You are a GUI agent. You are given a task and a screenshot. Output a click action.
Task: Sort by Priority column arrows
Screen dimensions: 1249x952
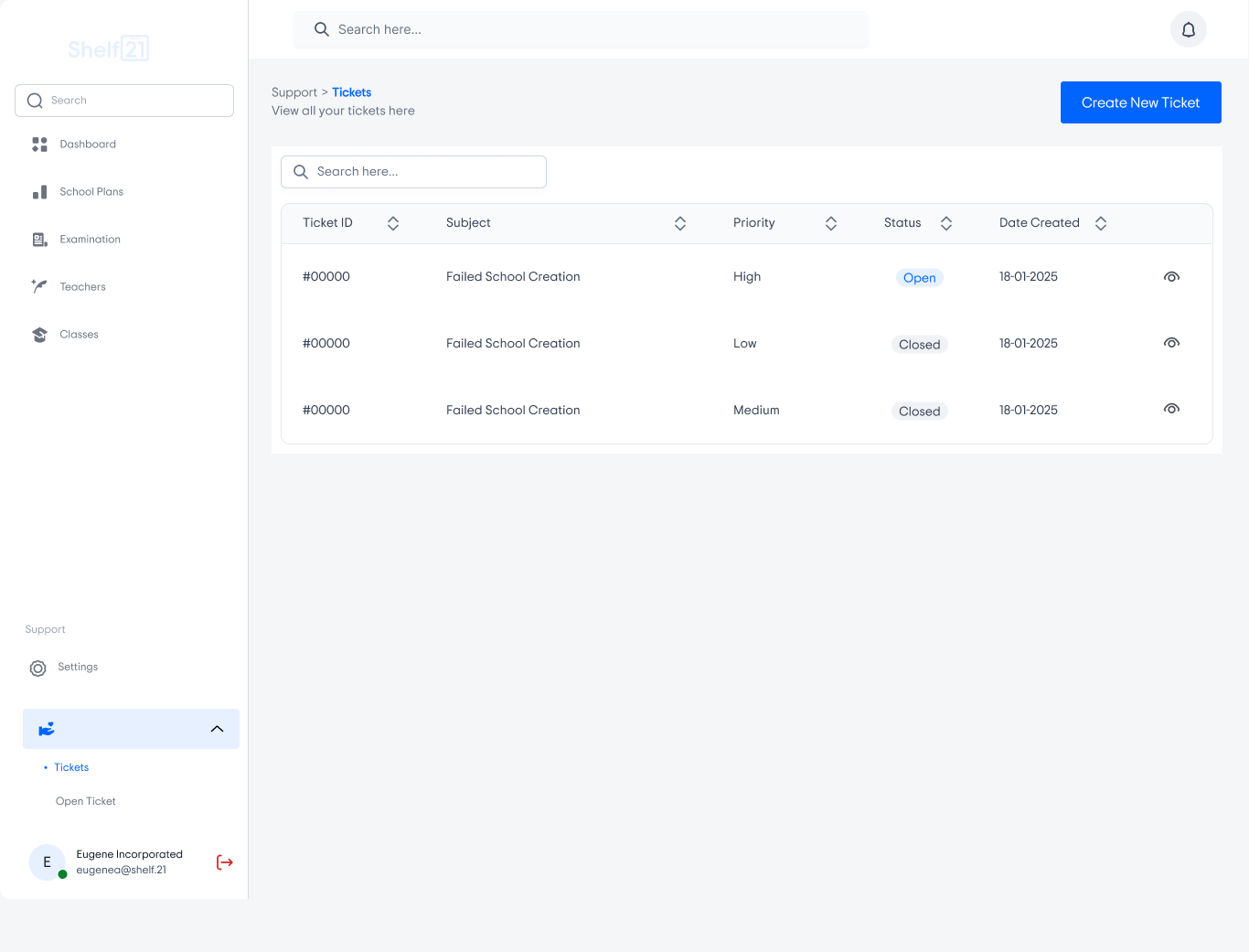pos(831,223)
